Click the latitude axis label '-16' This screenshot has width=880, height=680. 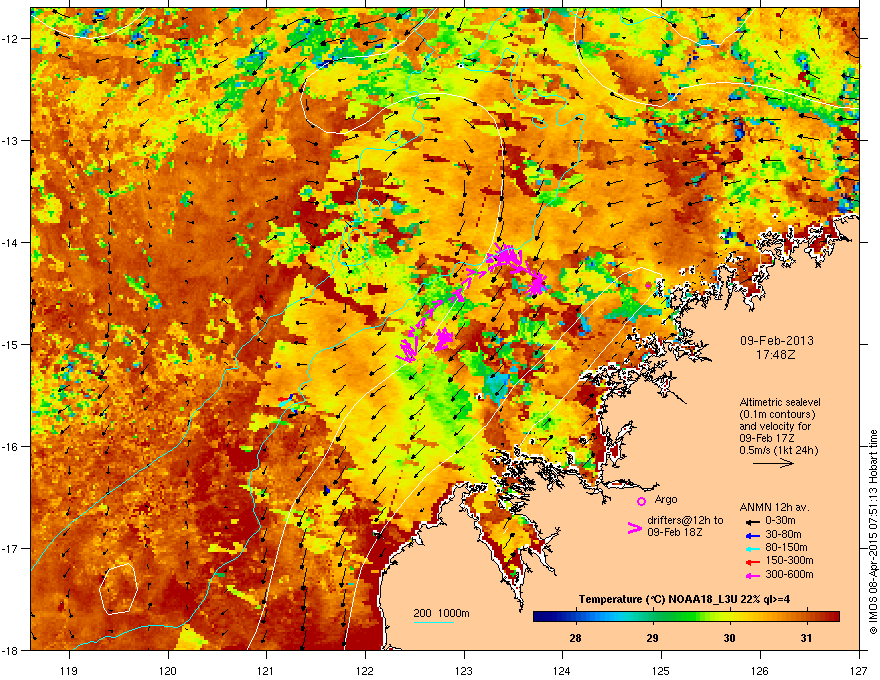pyautogui.click(x=10, y=447)
